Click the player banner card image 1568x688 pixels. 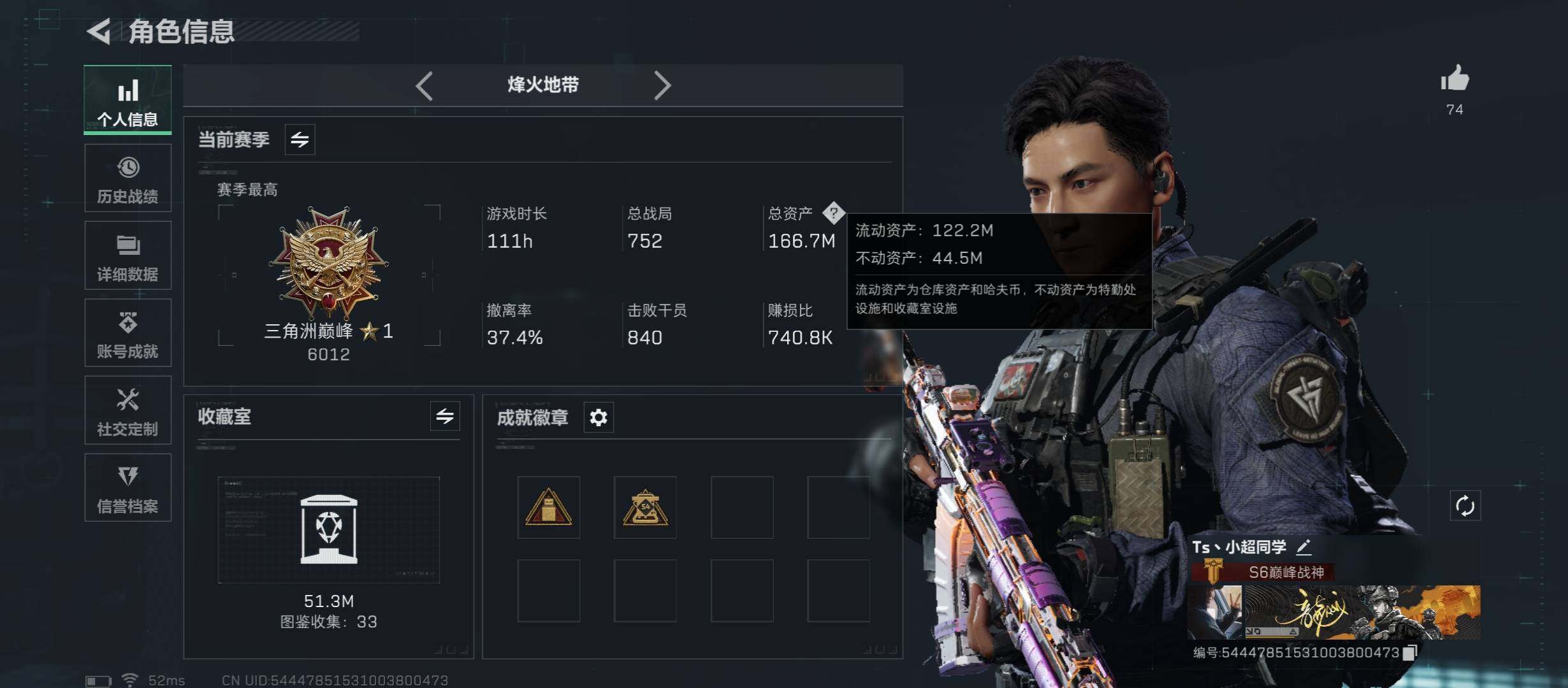1333,612
